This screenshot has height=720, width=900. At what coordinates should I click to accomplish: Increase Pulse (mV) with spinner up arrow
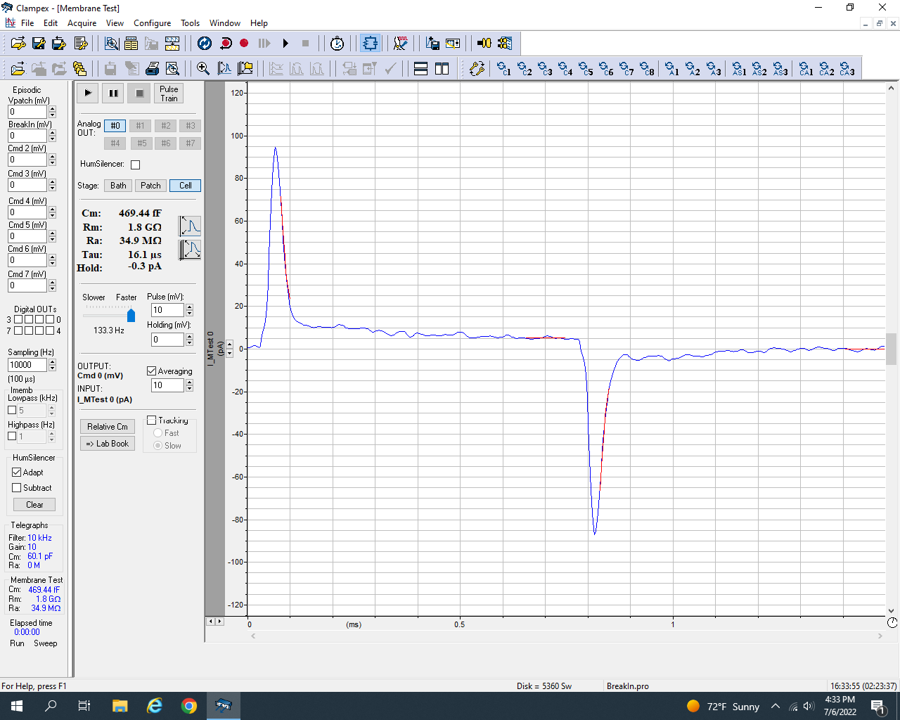pos(190,307)
